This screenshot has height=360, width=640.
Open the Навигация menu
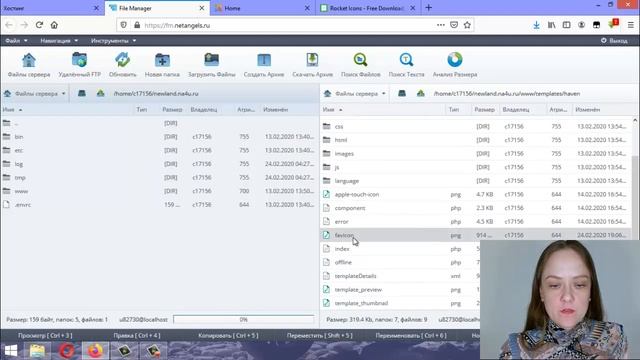[x=59, y=41]
